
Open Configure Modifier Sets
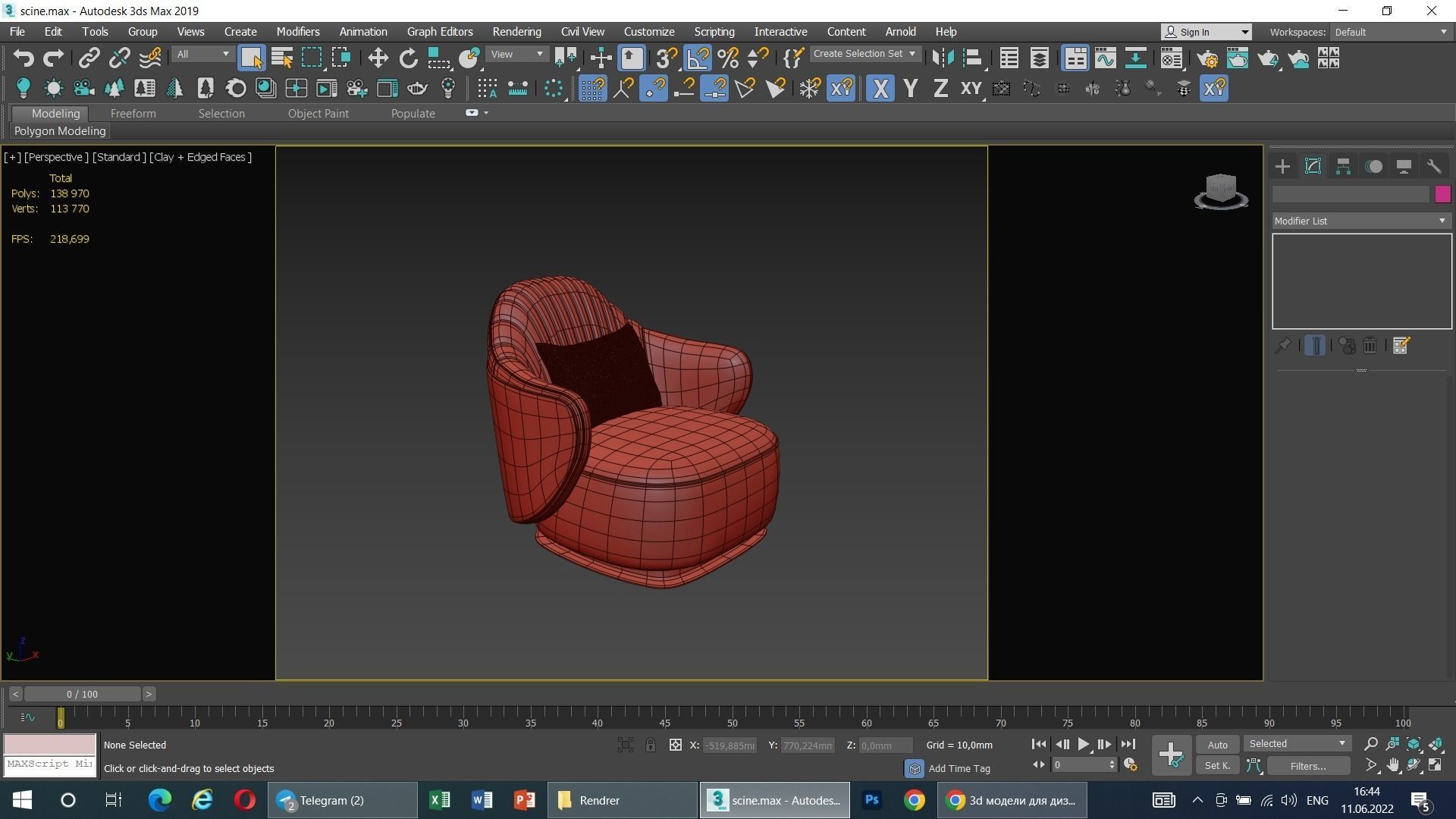[x=1401, y=346]
